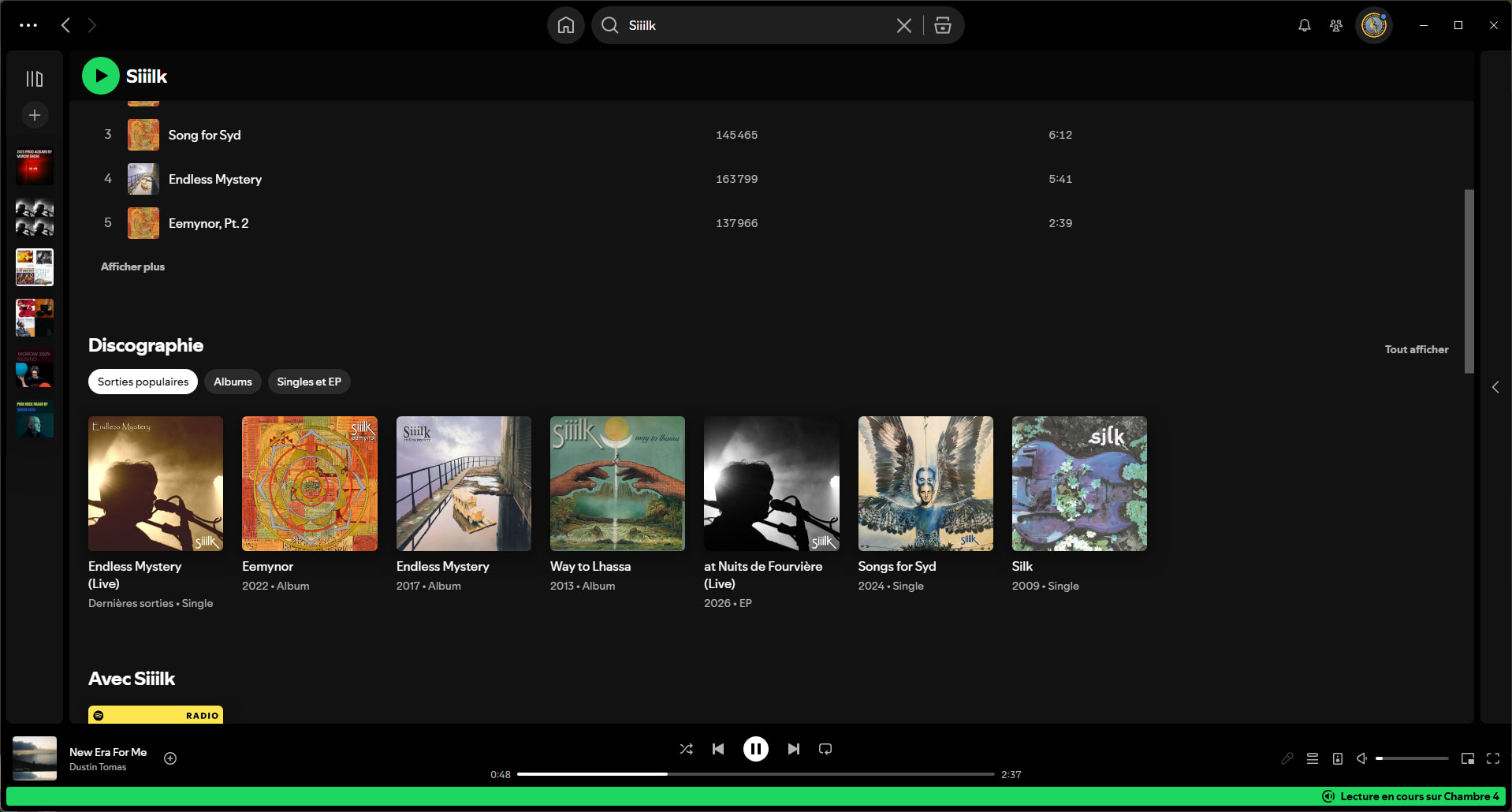Viewport: 1512px width, 812px height.
Task: Select the Singles et EP filter
Action: 309,382
